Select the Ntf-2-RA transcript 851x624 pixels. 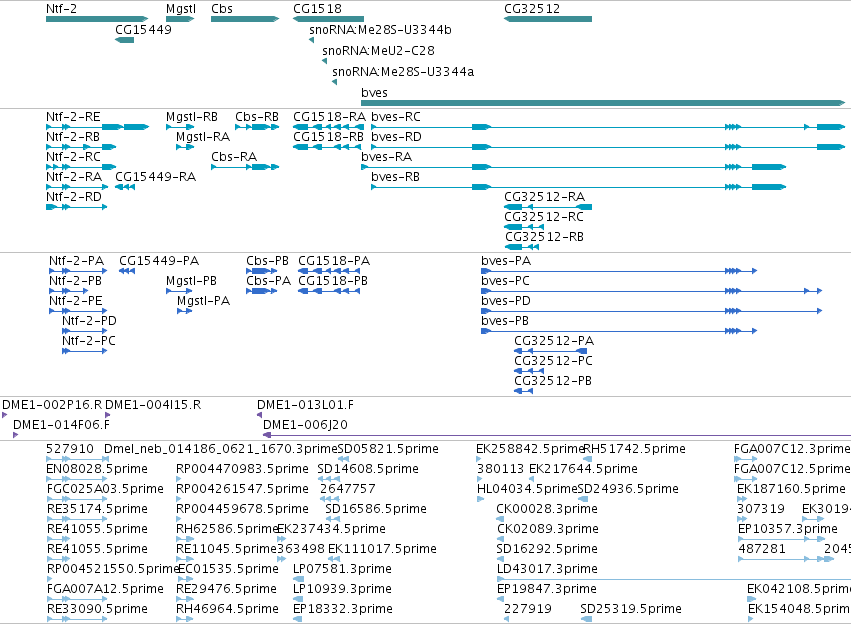point(77,187)
